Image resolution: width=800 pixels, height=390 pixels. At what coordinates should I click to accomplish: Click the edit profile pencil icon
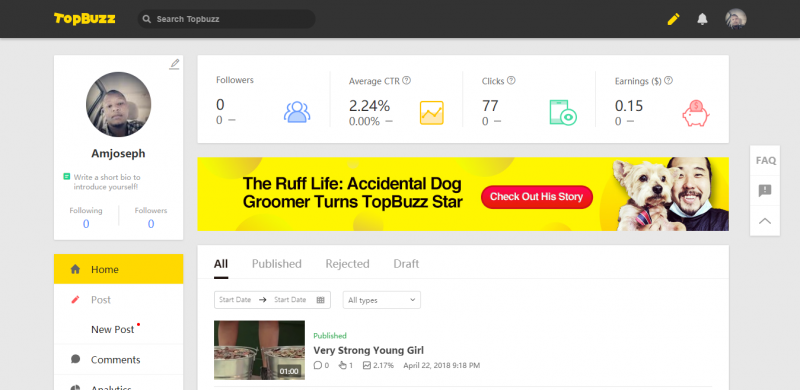pos(174,64)
